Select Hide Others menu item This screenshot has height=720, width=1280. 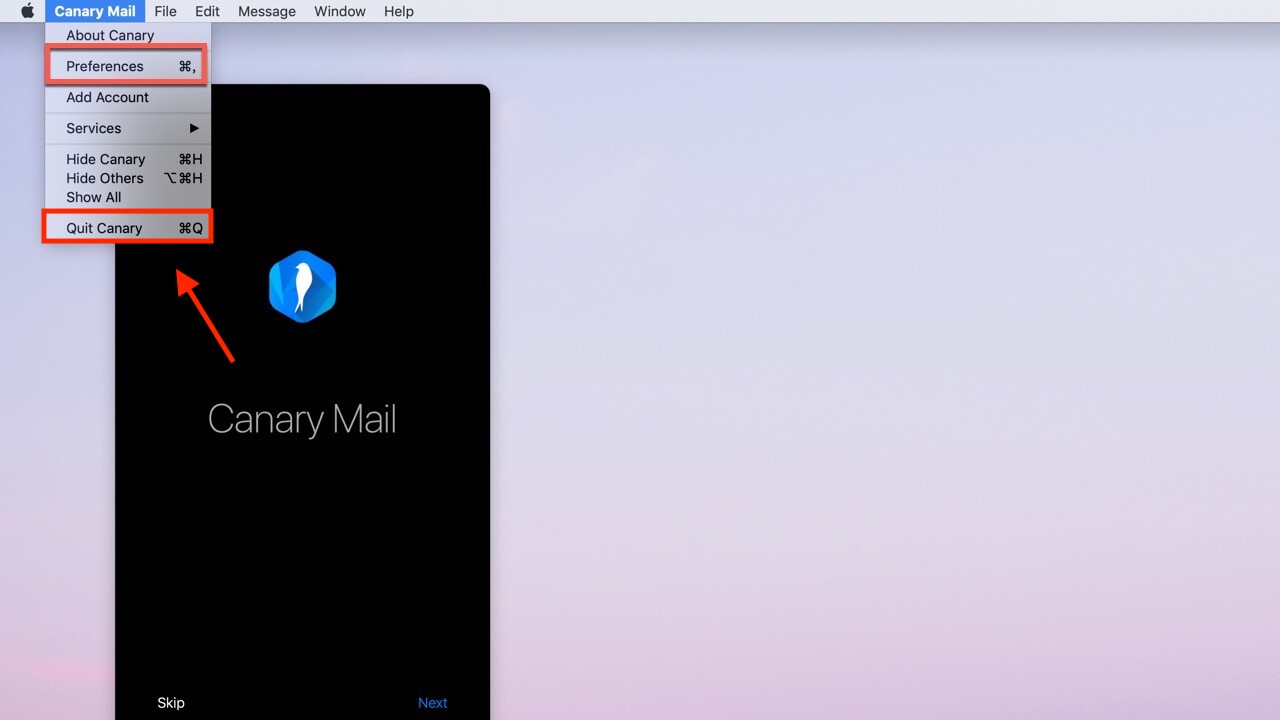tap(128, 178)
